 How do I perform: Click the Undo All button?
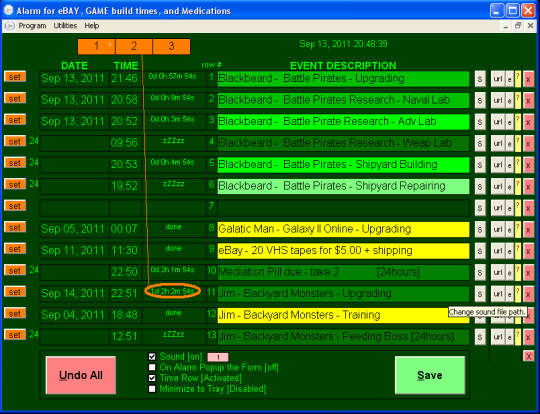(81, 375)
